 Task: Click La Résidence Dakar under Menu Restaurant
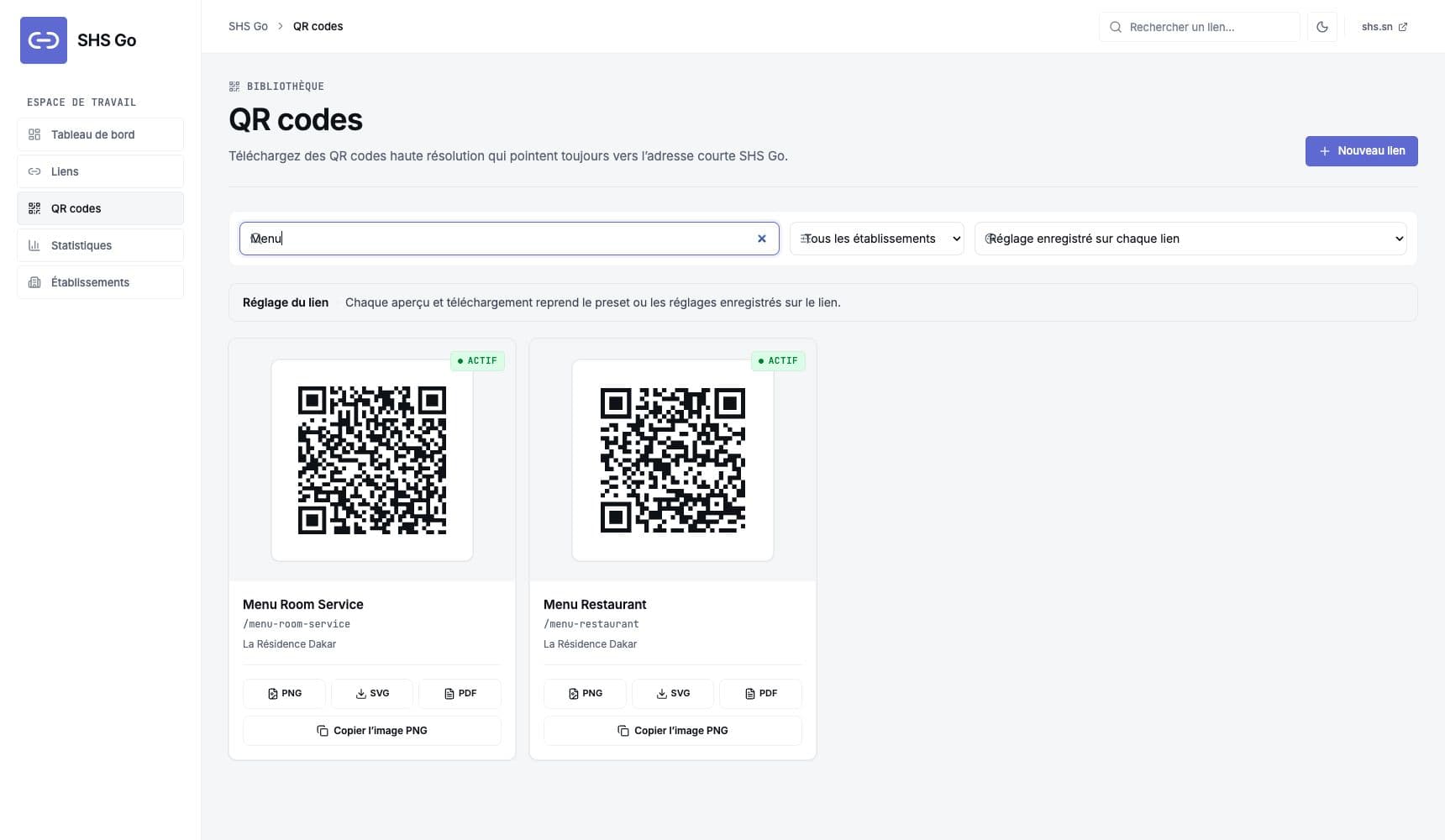pyautogui.click(x=590, y=644)
